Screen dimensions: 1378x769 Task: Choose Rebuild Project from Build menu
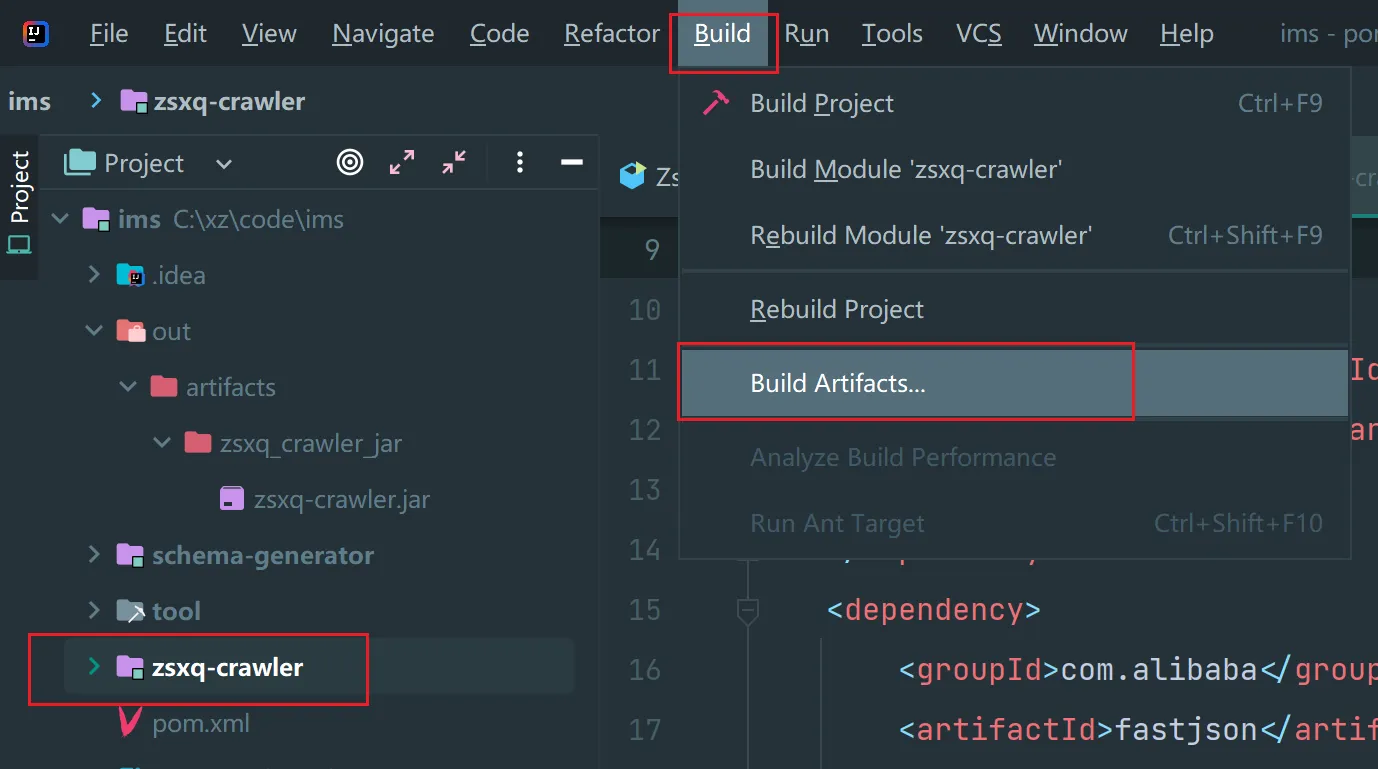836,309
